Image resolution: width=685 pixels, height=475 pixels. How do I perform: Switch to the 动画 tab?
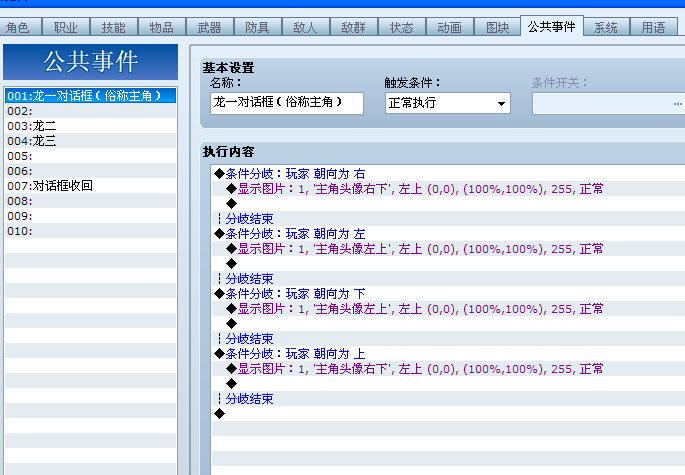pyautogui.click(x=450, y=28)
